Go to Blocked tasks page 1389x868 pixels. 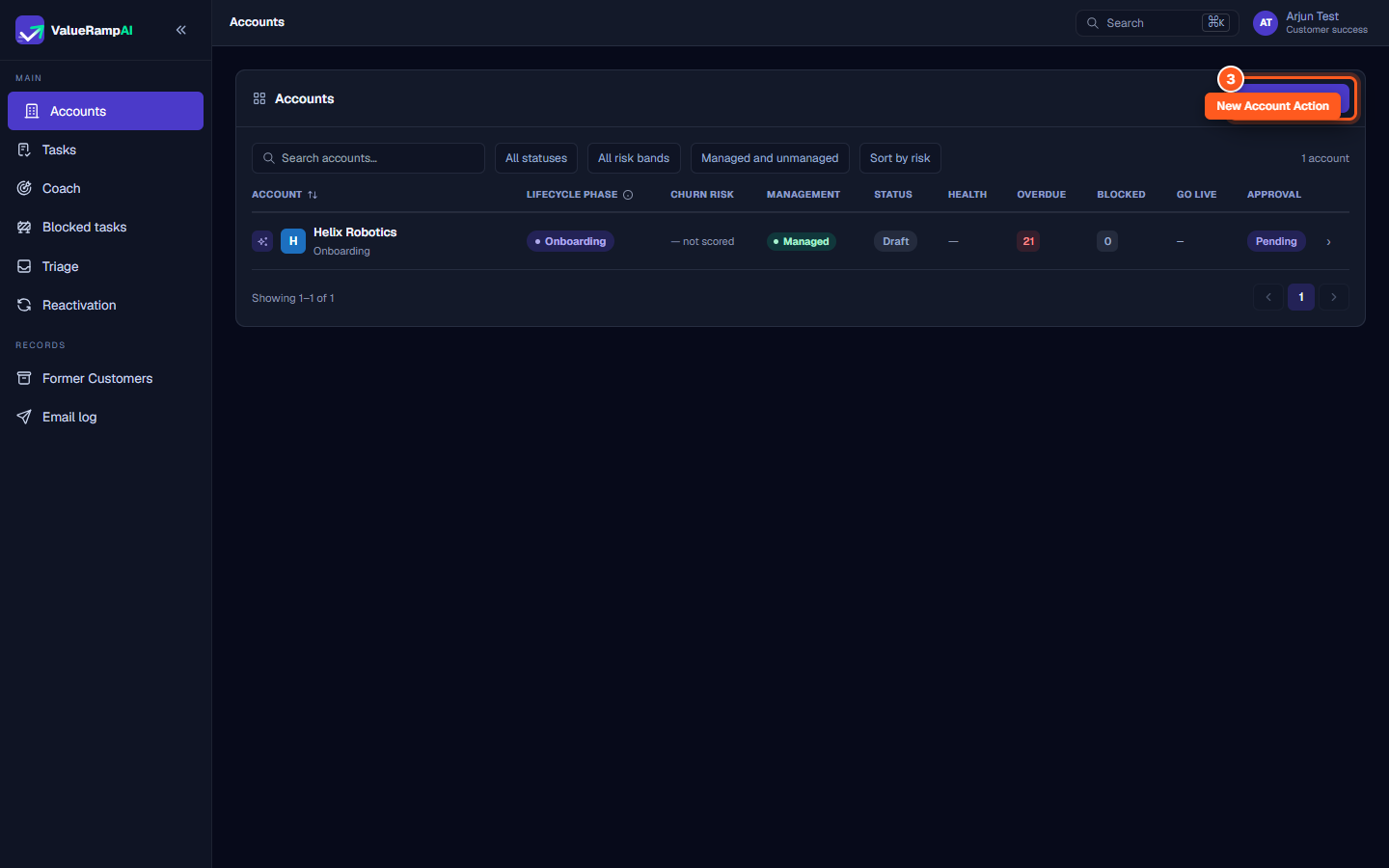(105, 227)
